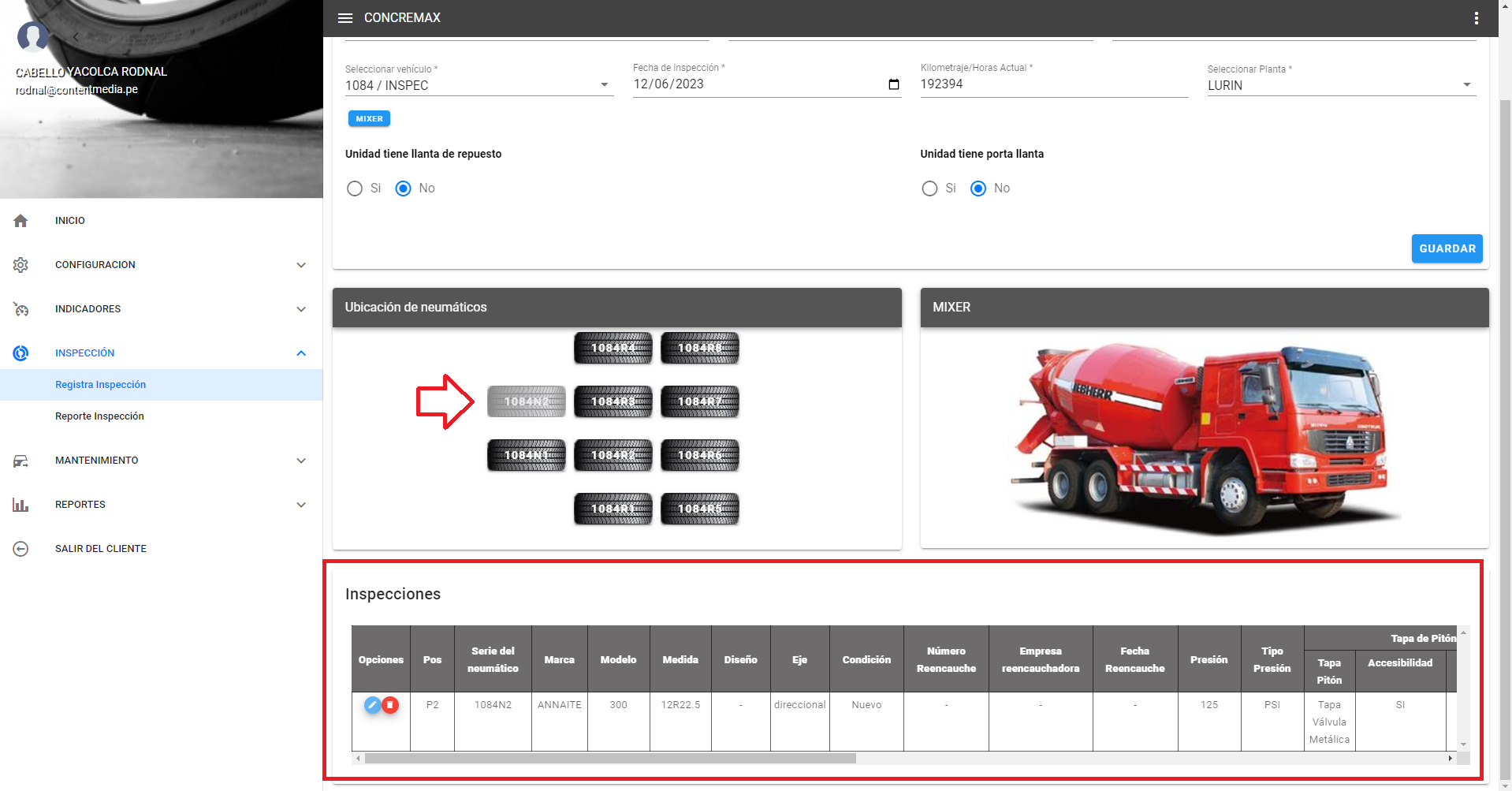Select the 1084N2 tire in the diagram

coord(526,401)
